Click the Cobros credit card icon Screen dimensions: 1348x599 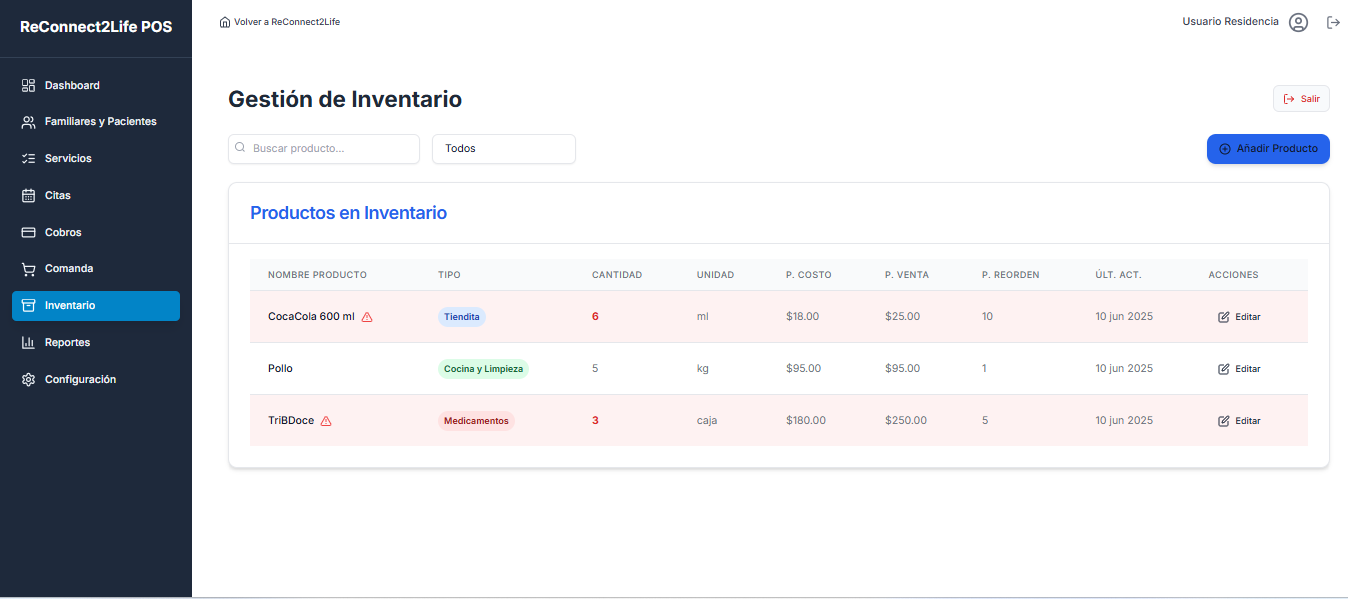[28, 232]
